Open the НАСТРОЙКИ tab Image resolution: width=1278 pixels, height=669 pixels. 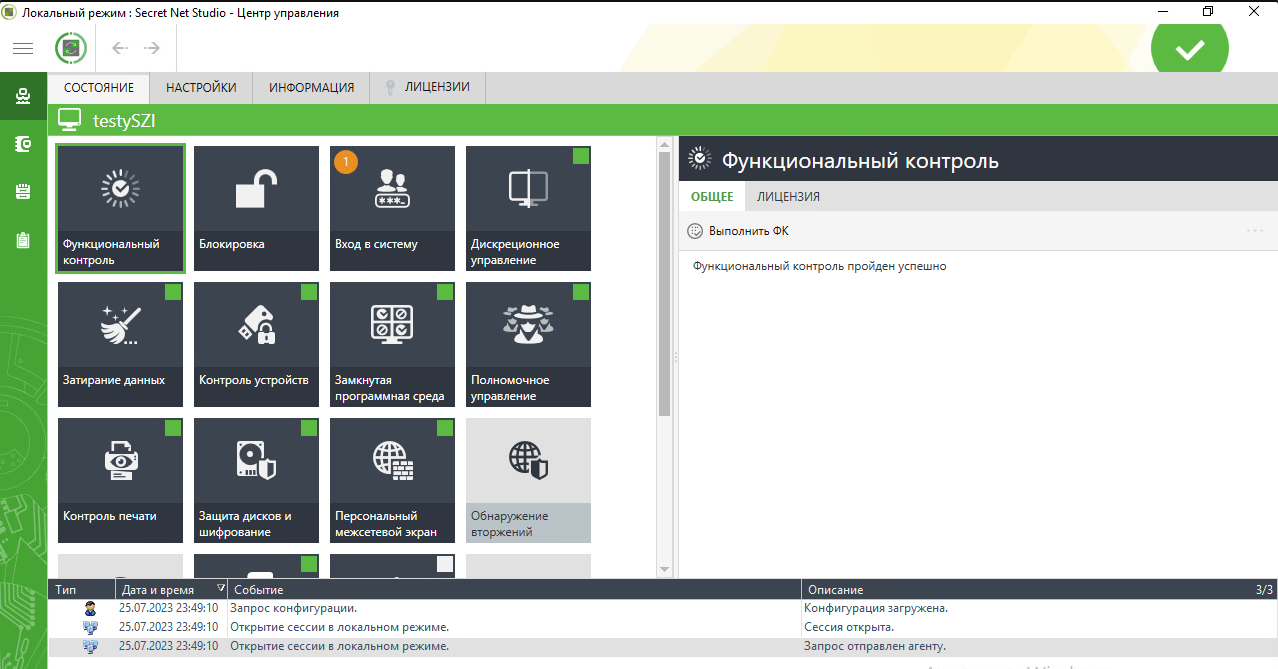tap(201, 88)
